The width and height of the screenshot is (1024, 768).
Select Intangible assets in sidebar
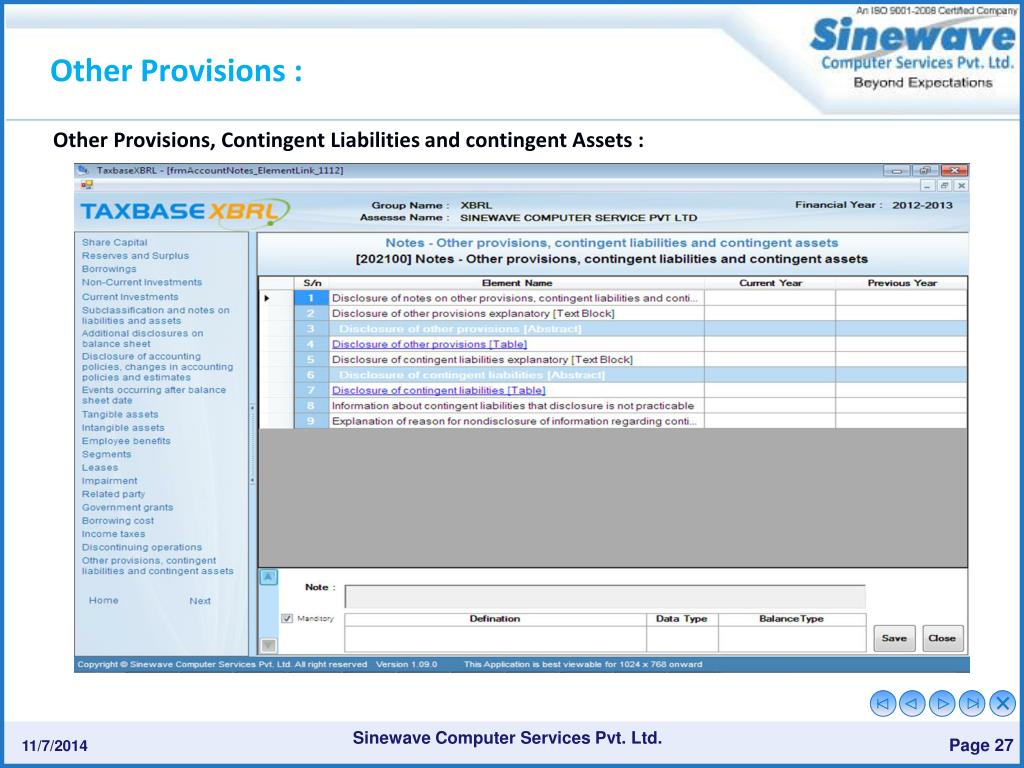123,428
